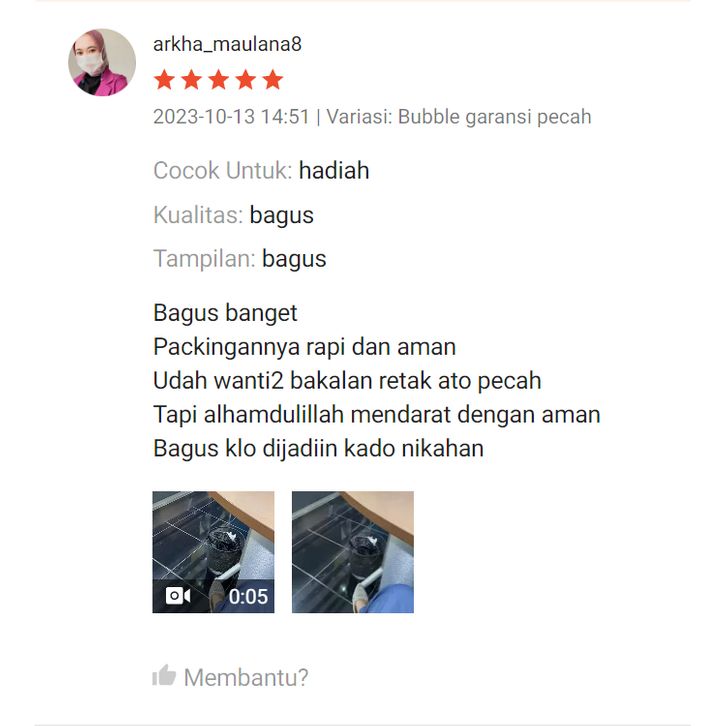The width and height of the screenshot is (726, 726).
Task: Play the 0:05 review video thumbnail
Action: 213,552
